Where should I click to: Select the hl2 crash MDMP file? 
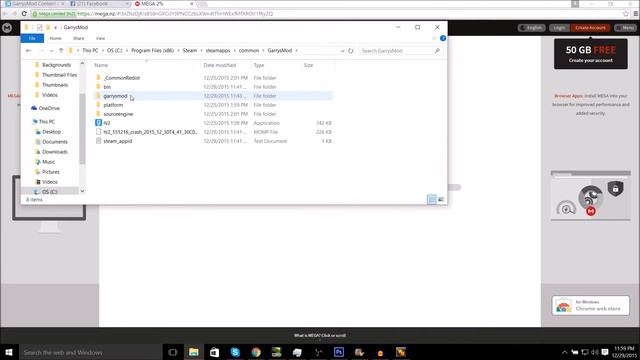pos(150,132)
